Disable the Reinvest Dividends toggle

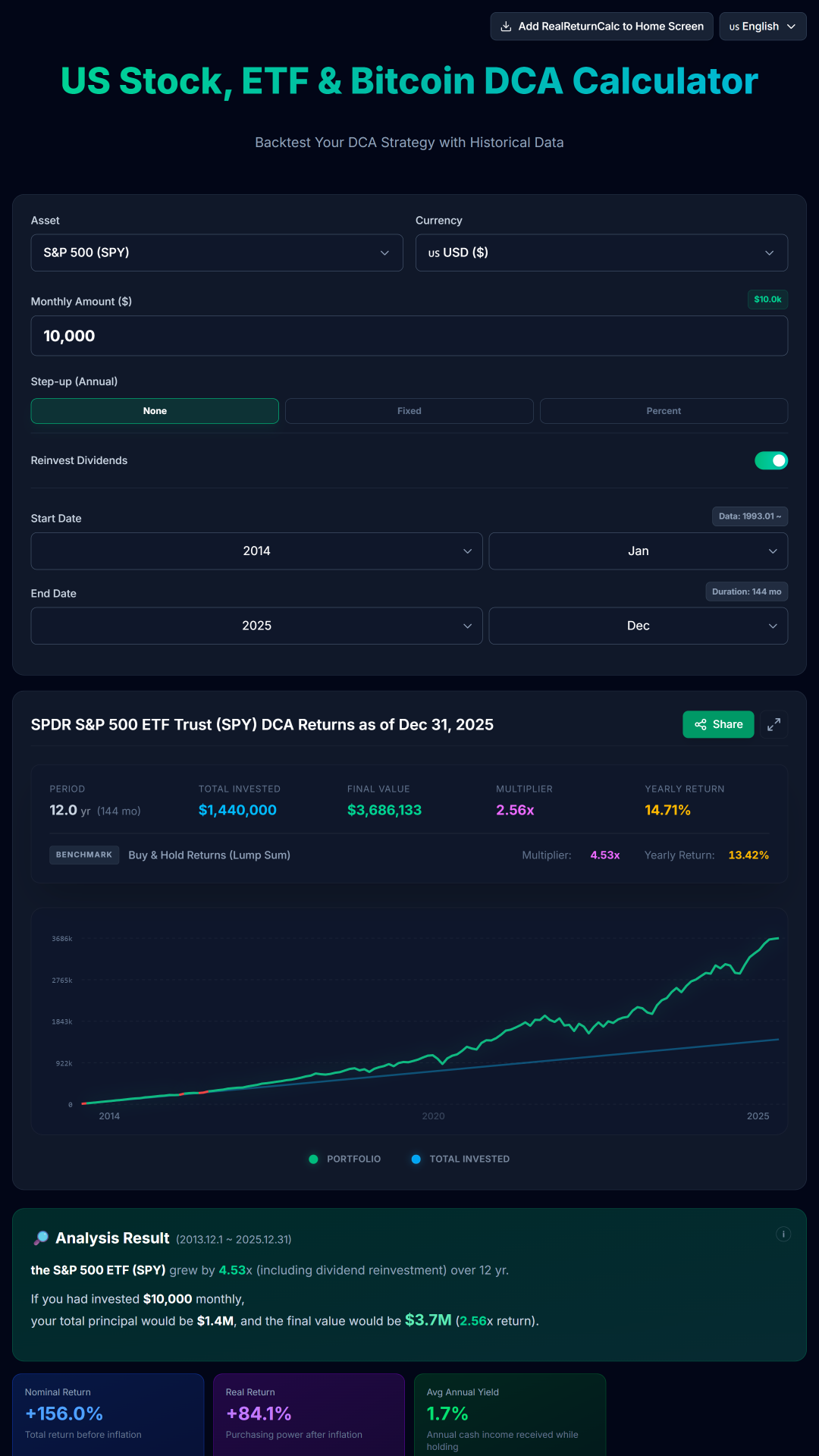pyautogui.click(x=771, y=460)
